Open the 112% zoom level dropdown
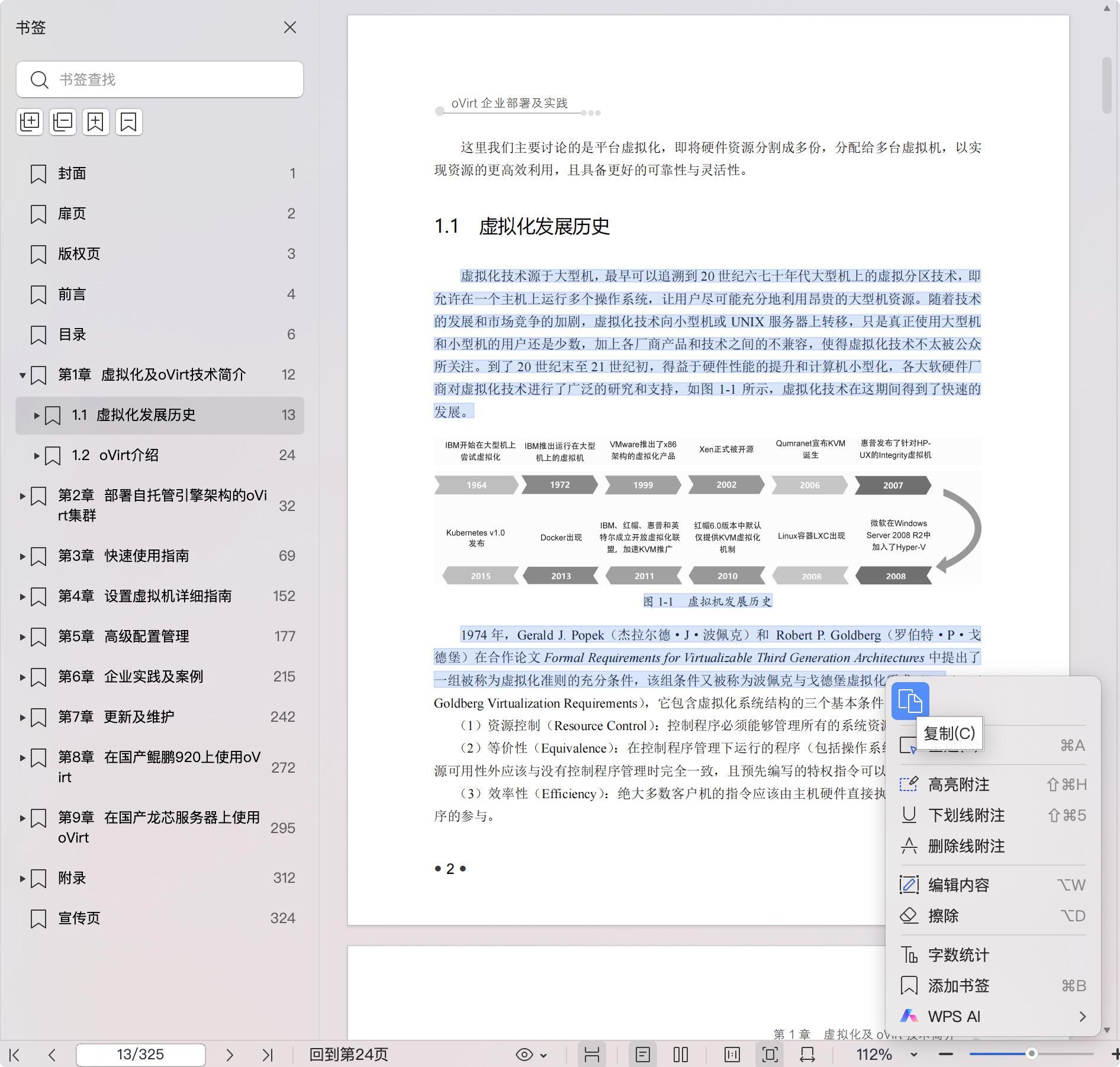Screen dimensions: 1120x1067 (x=913, y=1055)
